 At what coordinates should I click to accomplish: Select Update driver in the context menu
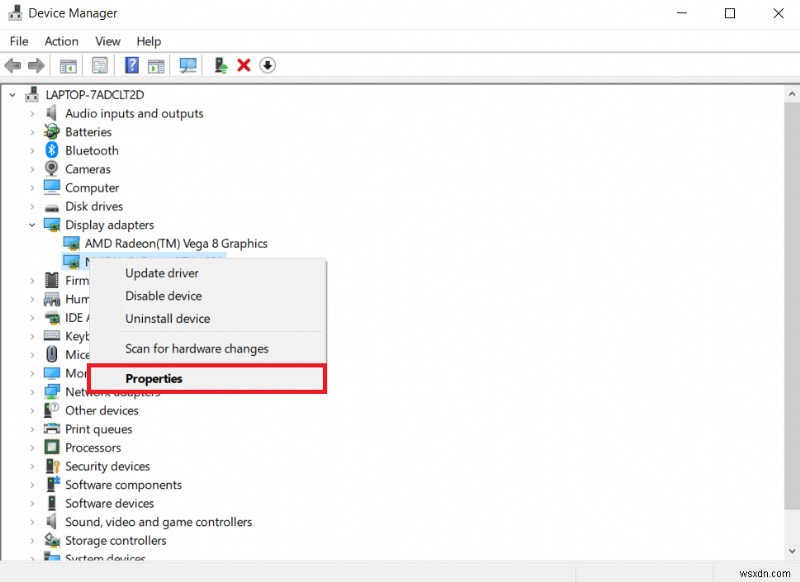[161, 273]
